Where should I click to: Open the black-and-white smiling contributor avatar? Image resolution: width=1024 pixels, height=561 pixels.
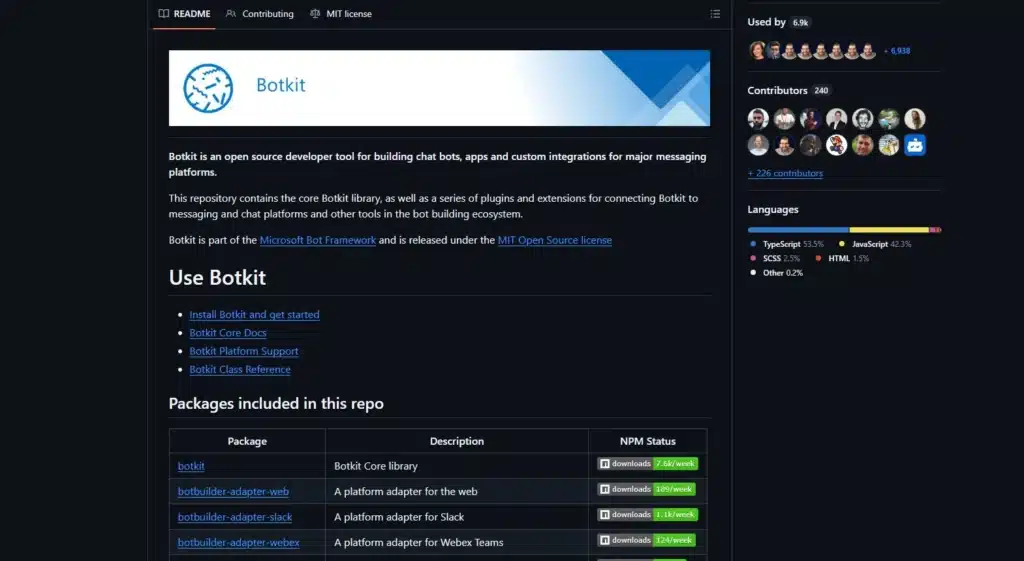click(863, 119)
